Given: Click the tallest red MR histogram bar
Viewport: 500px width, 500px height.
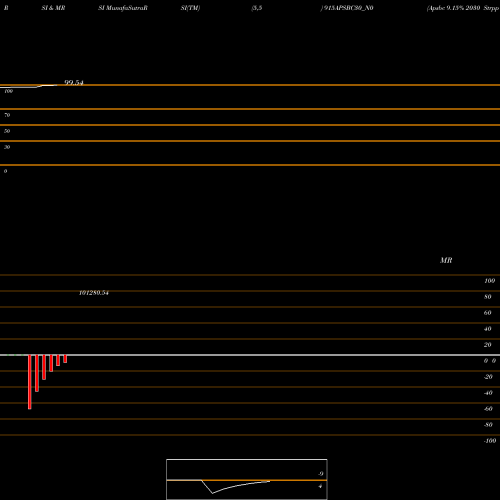Looking at the screenshot, I should click(x=30, y=382).
